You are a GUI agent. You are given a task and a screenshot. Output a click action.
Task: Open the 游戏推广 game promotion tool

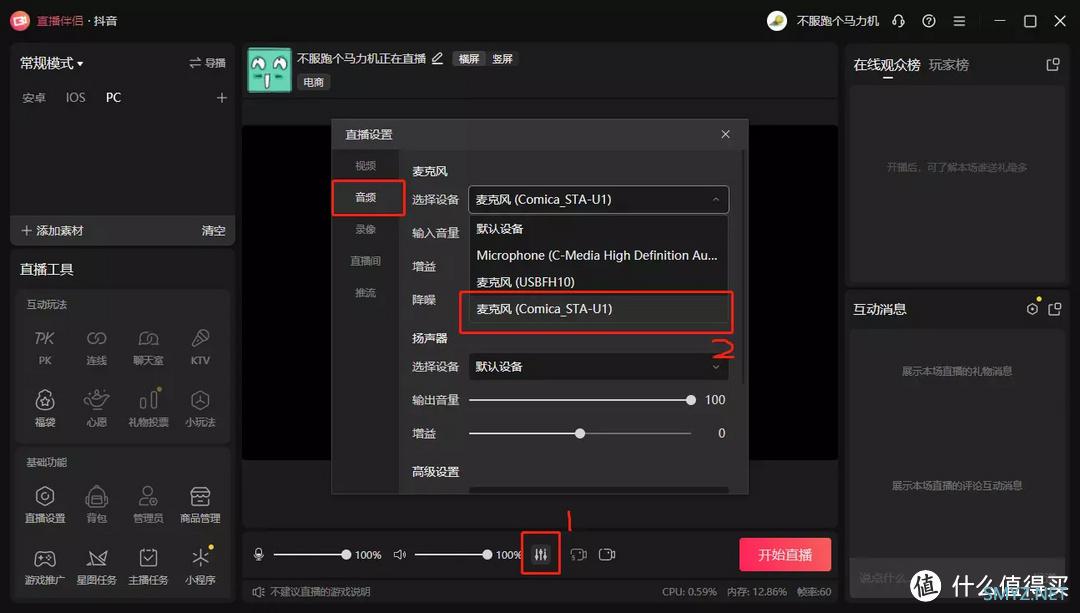click(45, 566)
